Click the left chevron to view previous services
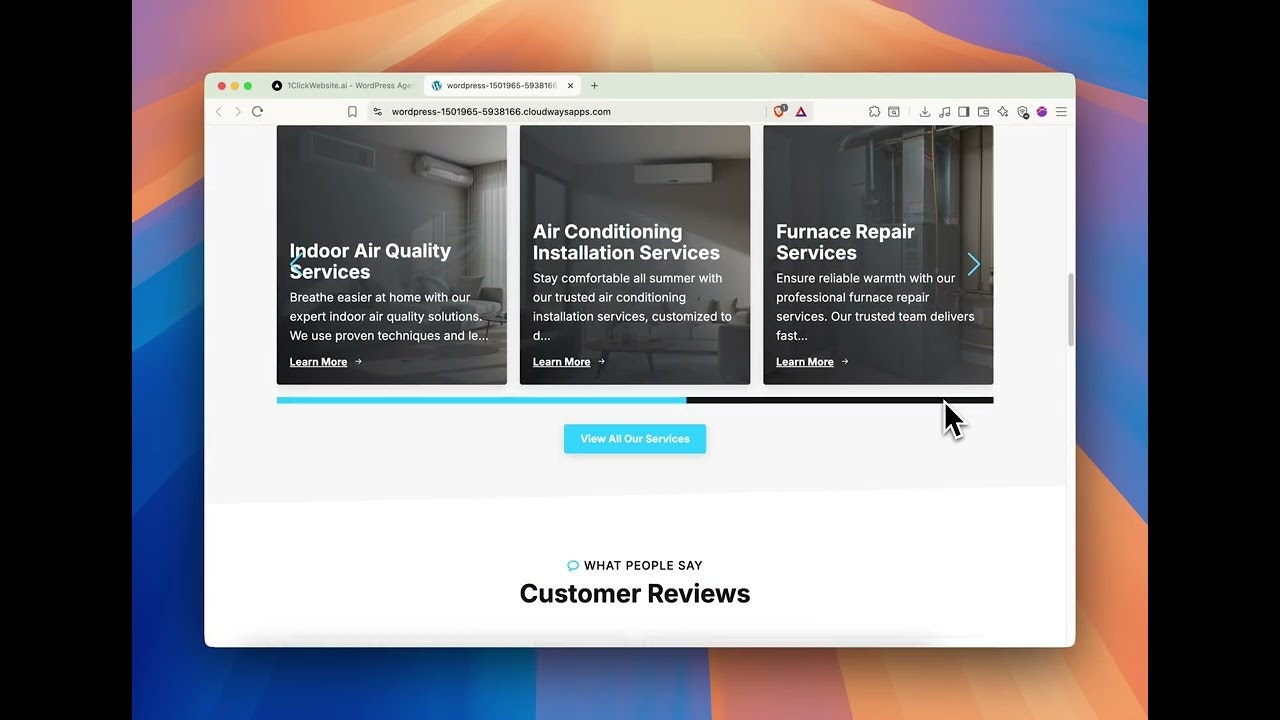This screenshot has height=720, width=1280. pos(296,263)
